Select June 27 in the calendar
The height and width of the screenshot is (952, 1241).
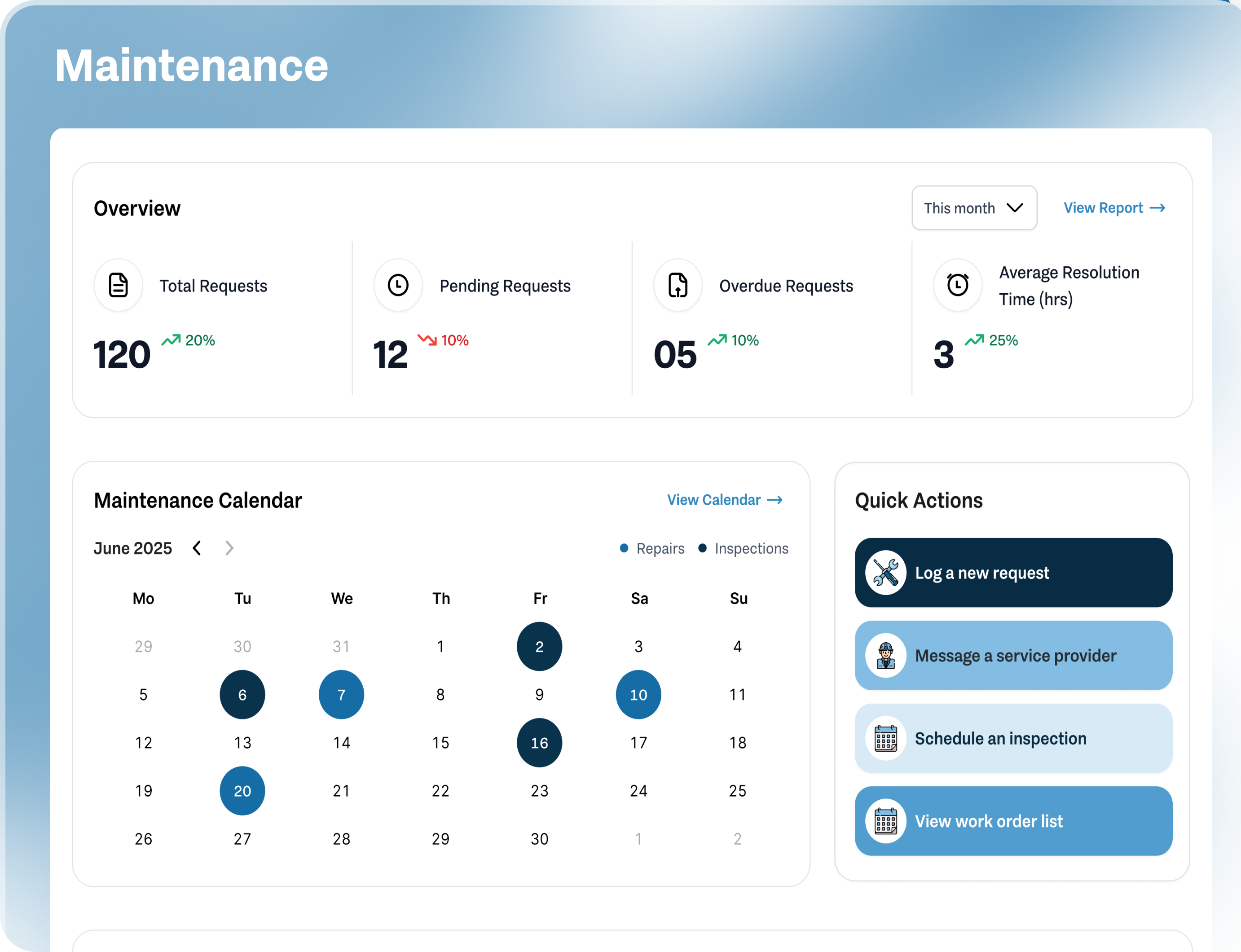[x=242, y=839]
